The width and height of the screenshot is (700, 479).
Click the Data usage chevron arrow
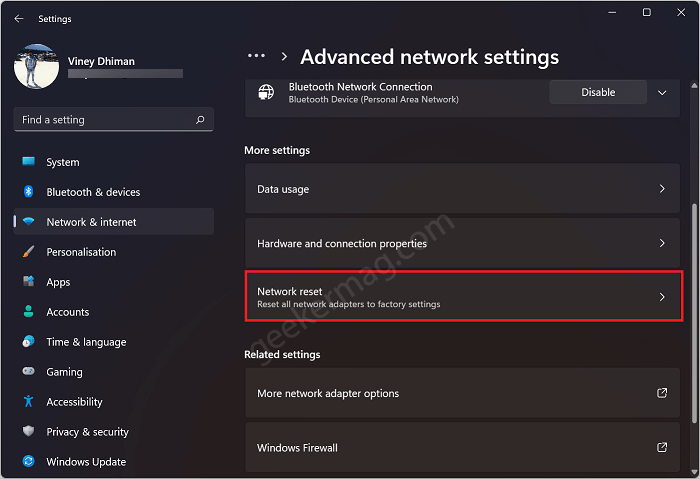pos(662,189)
